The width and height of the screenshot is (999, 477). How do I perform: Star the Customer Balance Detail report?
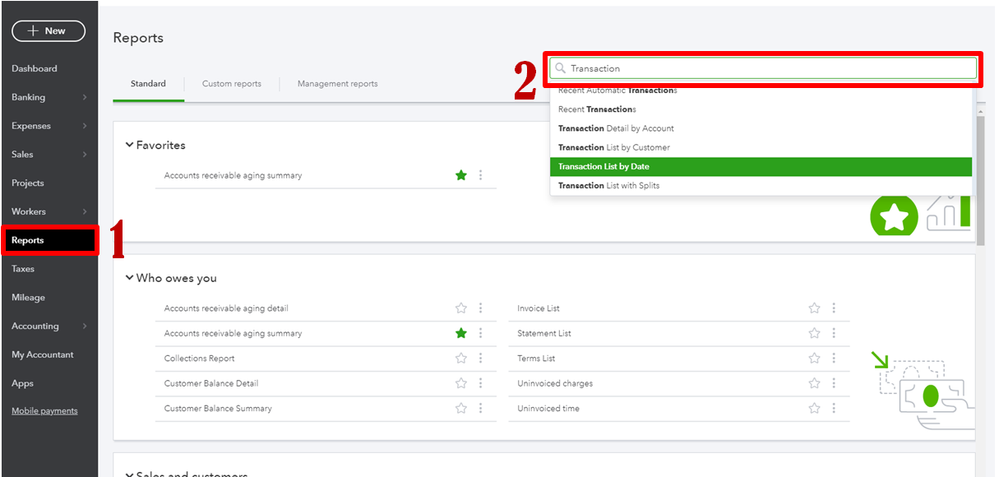pos(461,383)
